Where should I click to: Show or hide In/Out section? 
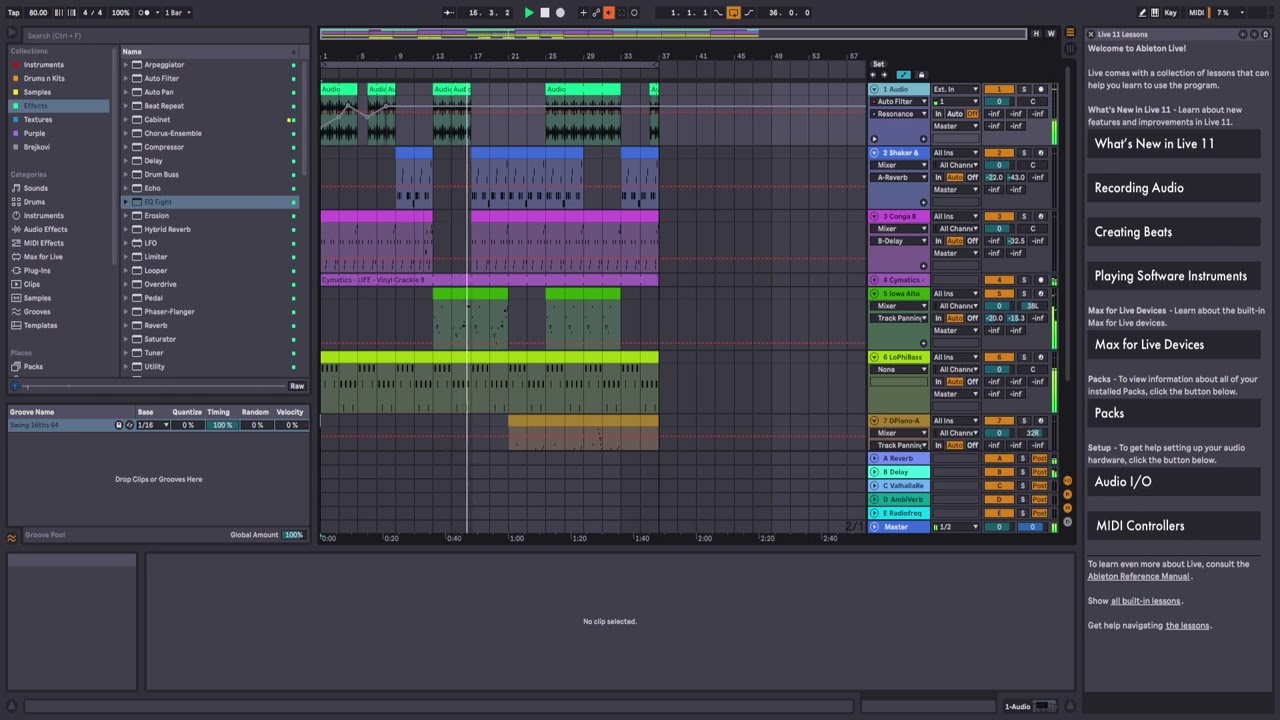click(1067, 481)
